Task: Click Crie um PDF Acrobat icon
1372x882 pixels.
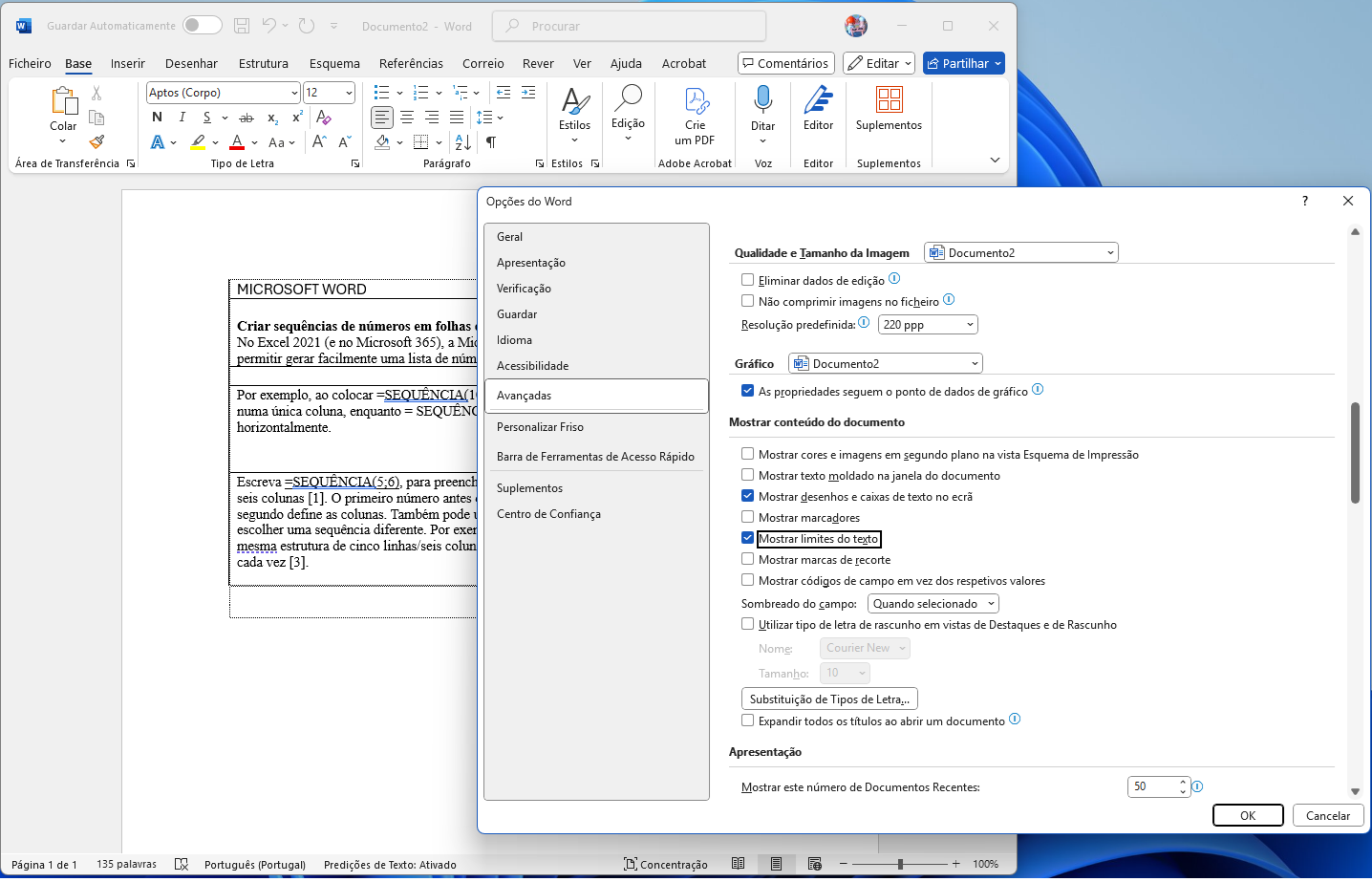Action: 695,100
